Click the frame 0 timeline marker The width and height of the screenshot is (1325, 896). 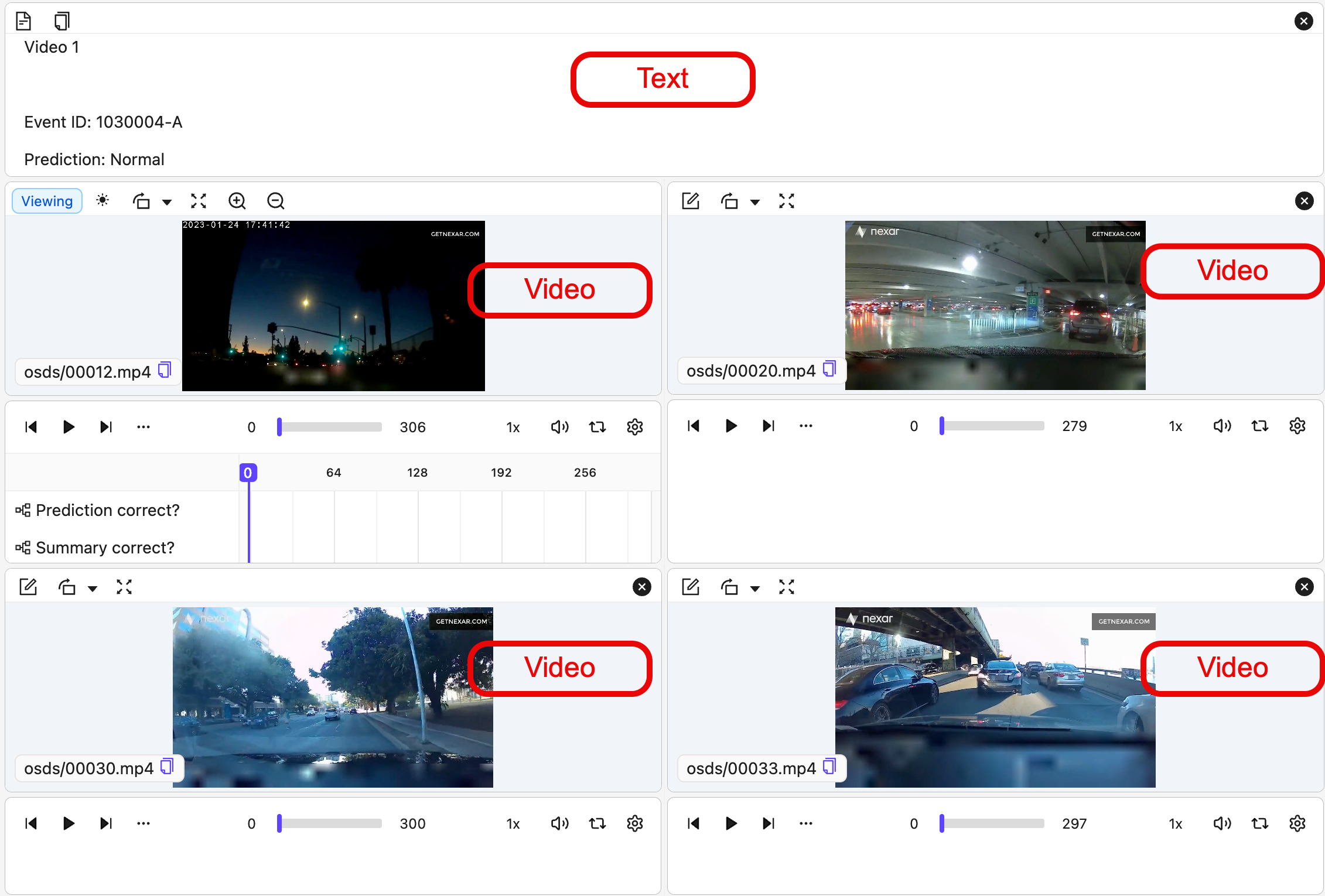248,473
